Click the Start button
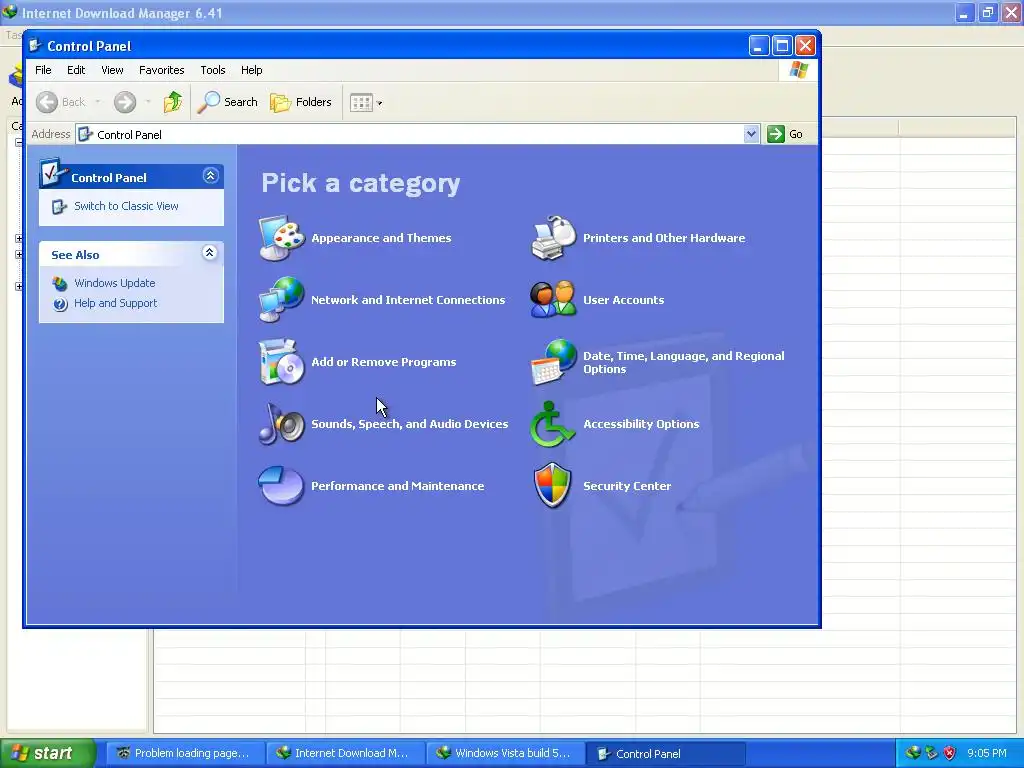The image size is (1024, 768). pyautogui.click(x=48, y=753)
